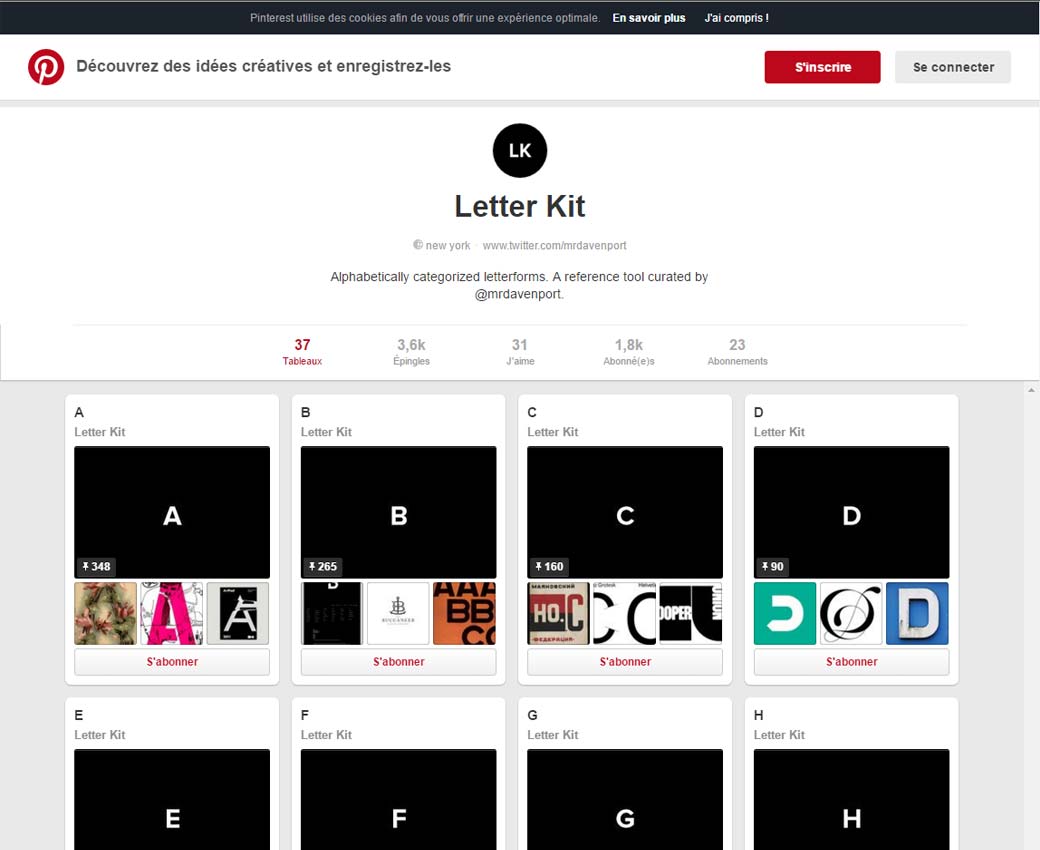Viewport: 1040px width, 850px height.
Task: Click the LK profile avatar
Action: 520,151
